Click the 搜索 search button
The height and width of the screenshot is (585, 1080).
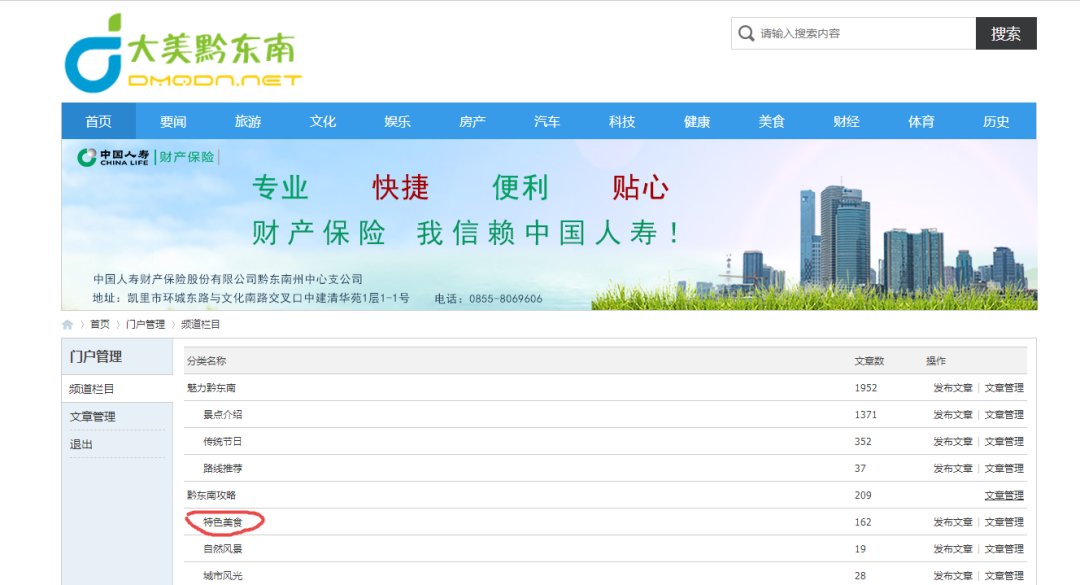(x=1006, y=33)
